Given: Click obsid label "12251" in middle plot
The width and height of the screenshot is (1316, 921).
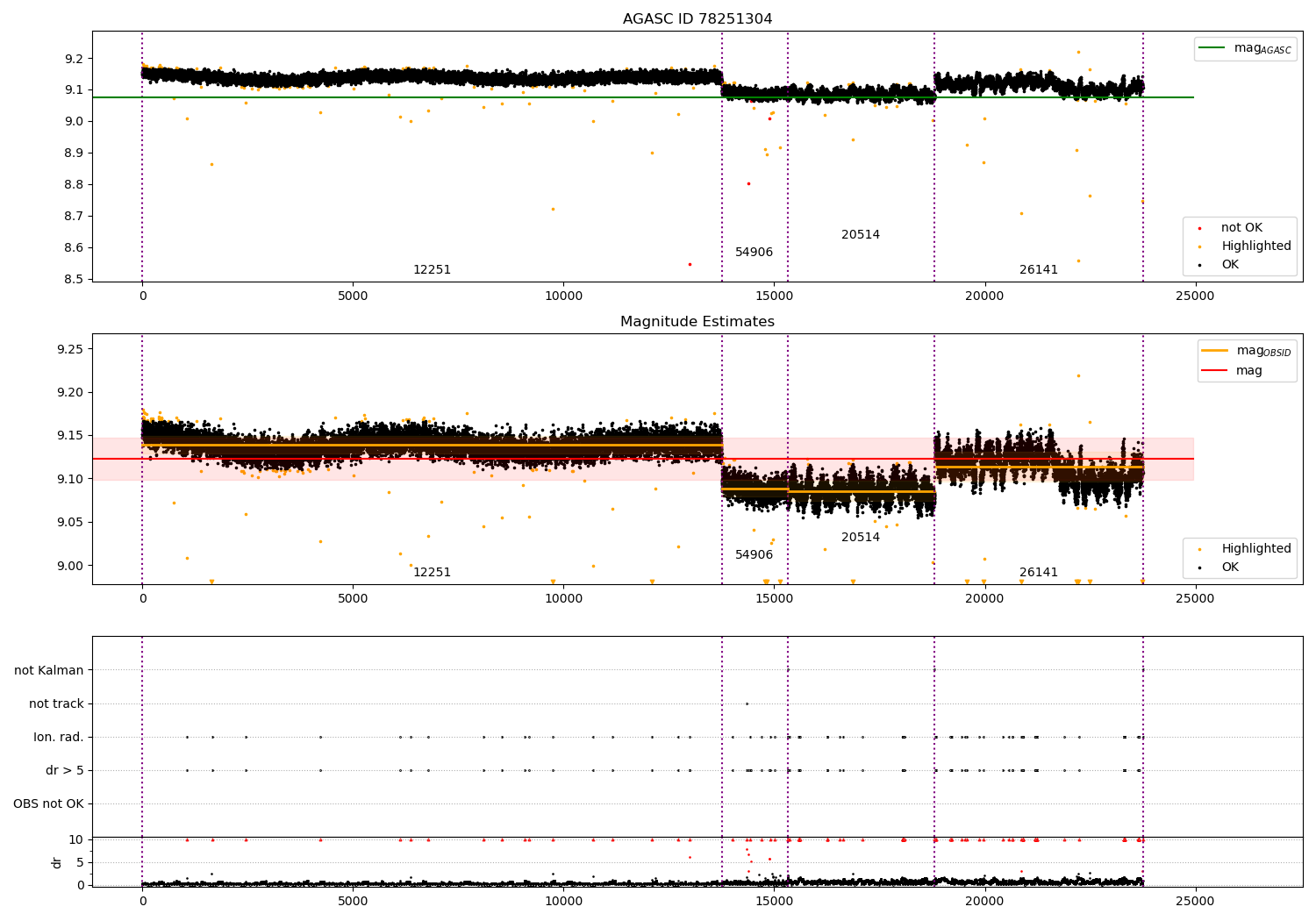Looking at the screenshot, I should 432,573.
